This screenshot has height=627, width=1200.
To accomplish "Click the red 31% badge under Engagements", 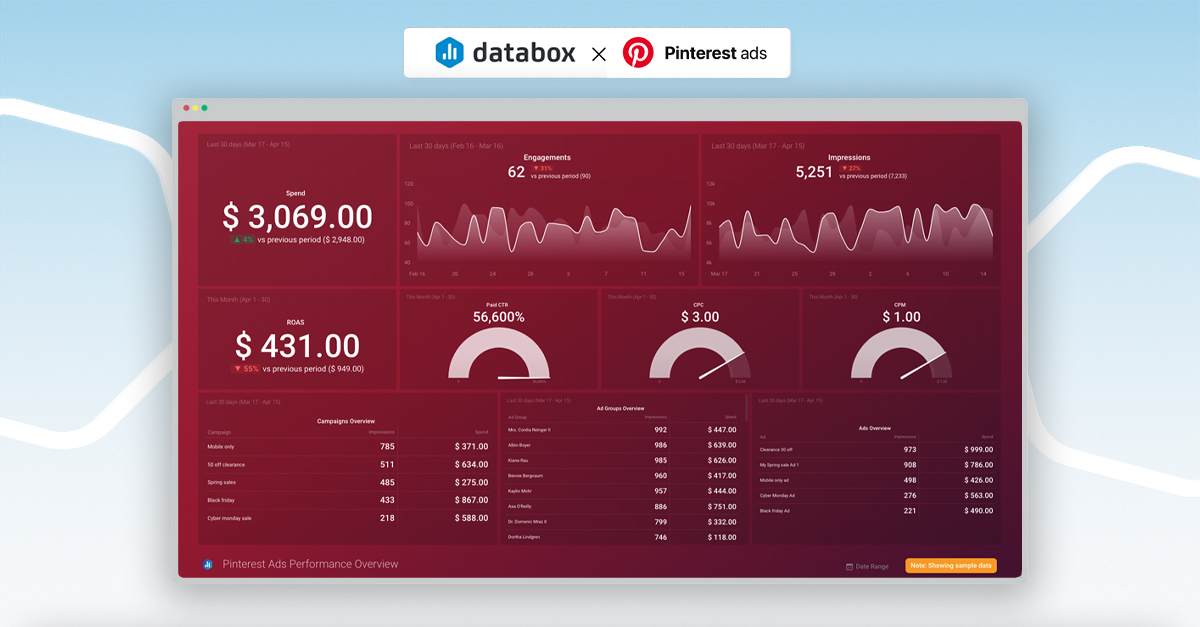I will point(541,168).
